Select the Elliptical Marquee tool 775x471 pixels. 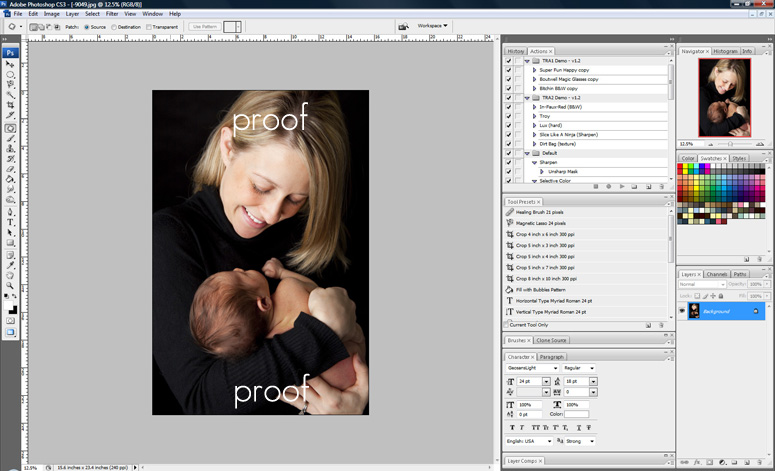pyautogui.click(x=10, y=75)
